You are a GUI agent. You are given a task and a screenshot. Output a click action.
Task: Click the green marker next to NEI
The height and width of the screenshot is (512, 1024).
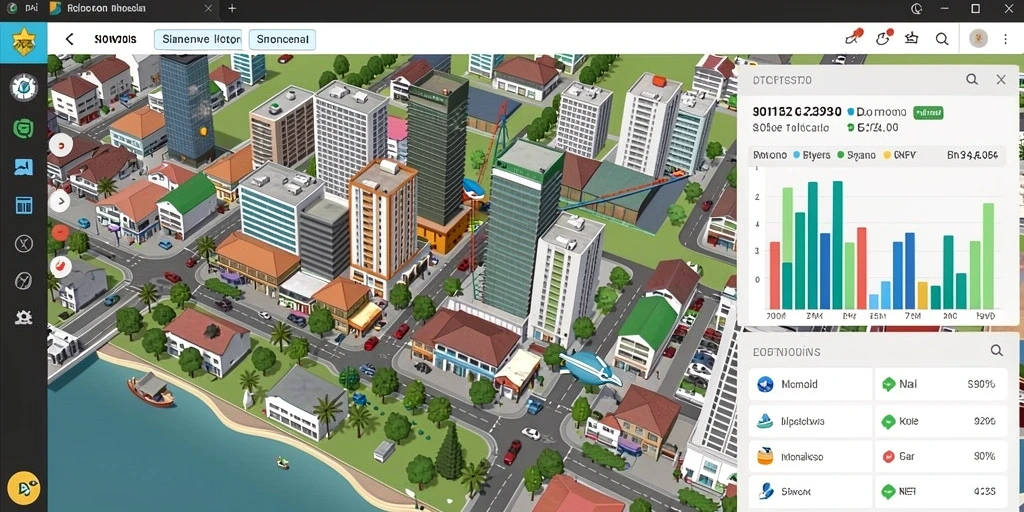tap(888, 491)
